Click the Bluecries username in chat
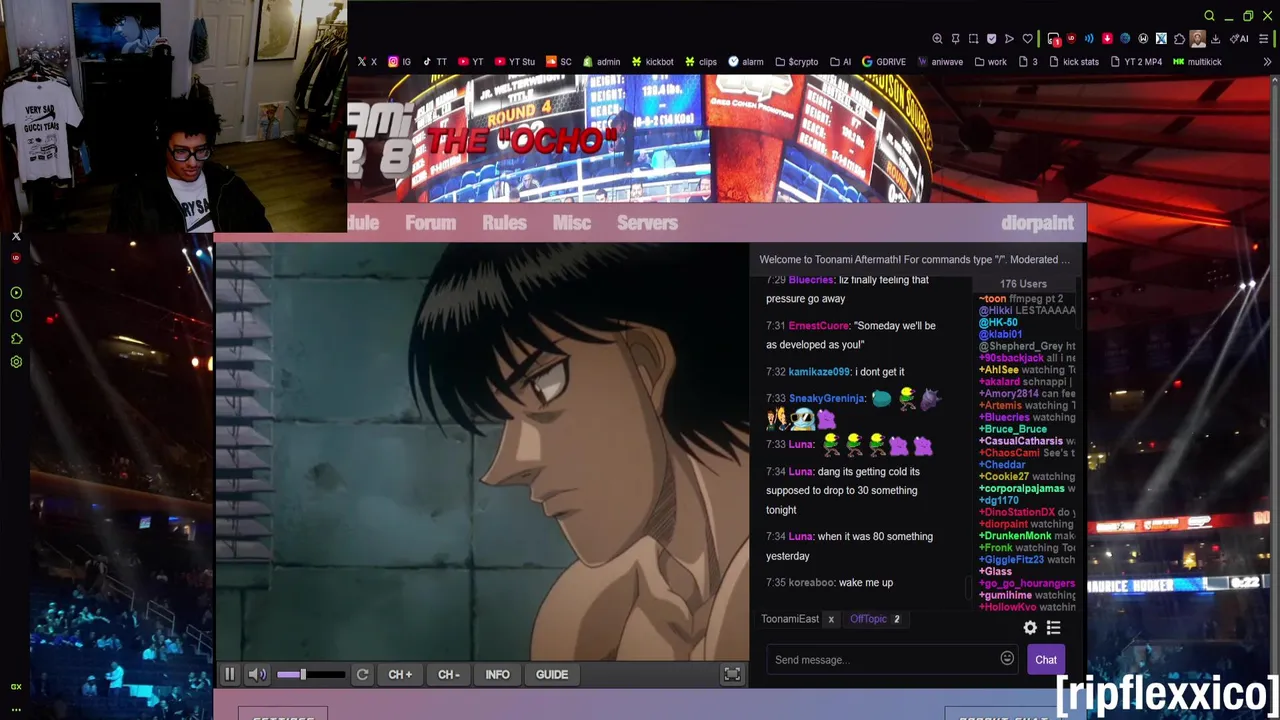The height and width of the screenshot is (720, 1280). (810, 280)
